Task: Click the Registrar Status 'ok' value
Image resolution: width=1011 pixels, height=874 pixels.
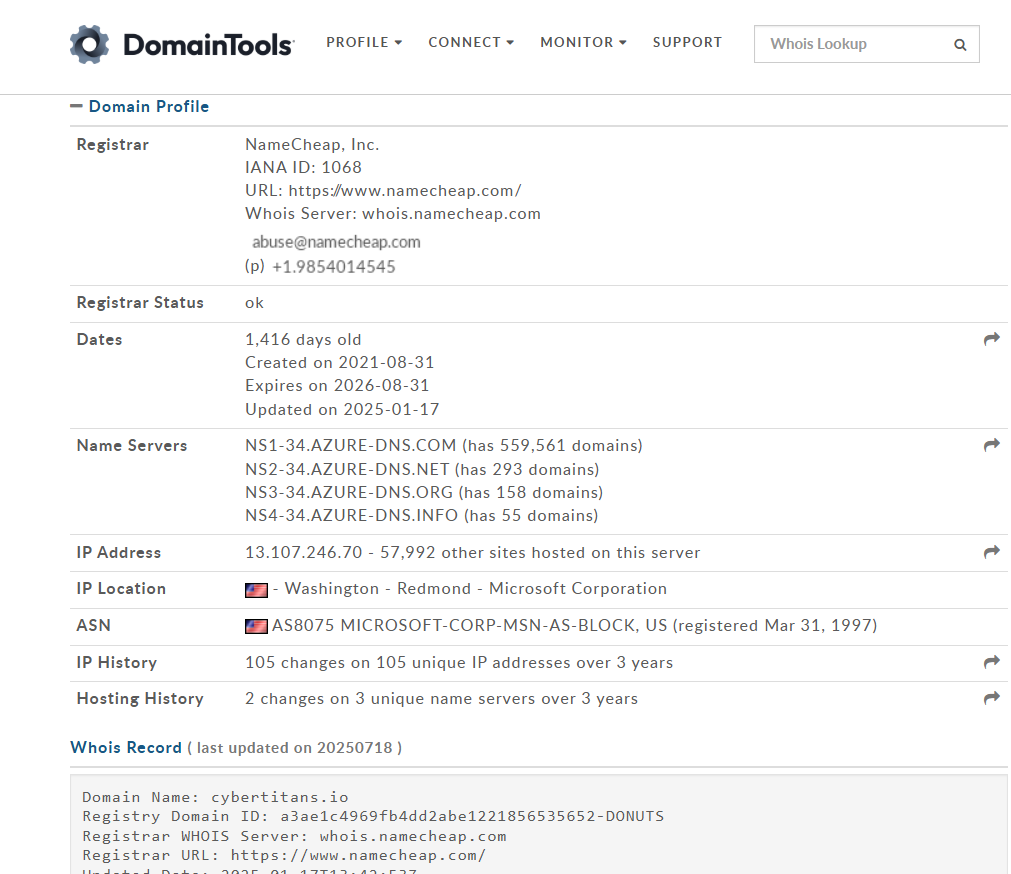Action: 254,303
